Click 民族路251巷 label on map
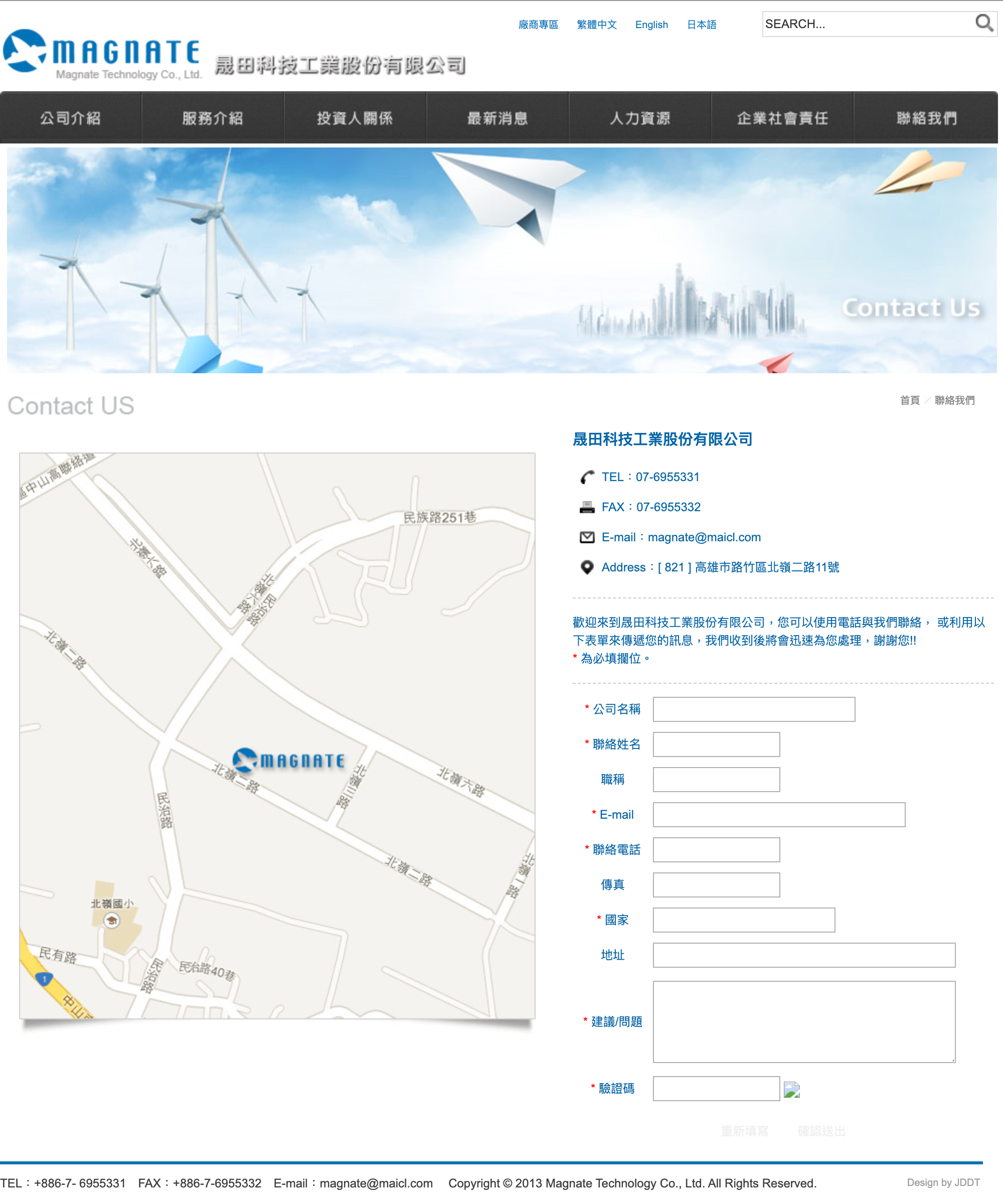Viewport: 1003px width, 1204px height. pyautogui.click(x=440, y=517)
